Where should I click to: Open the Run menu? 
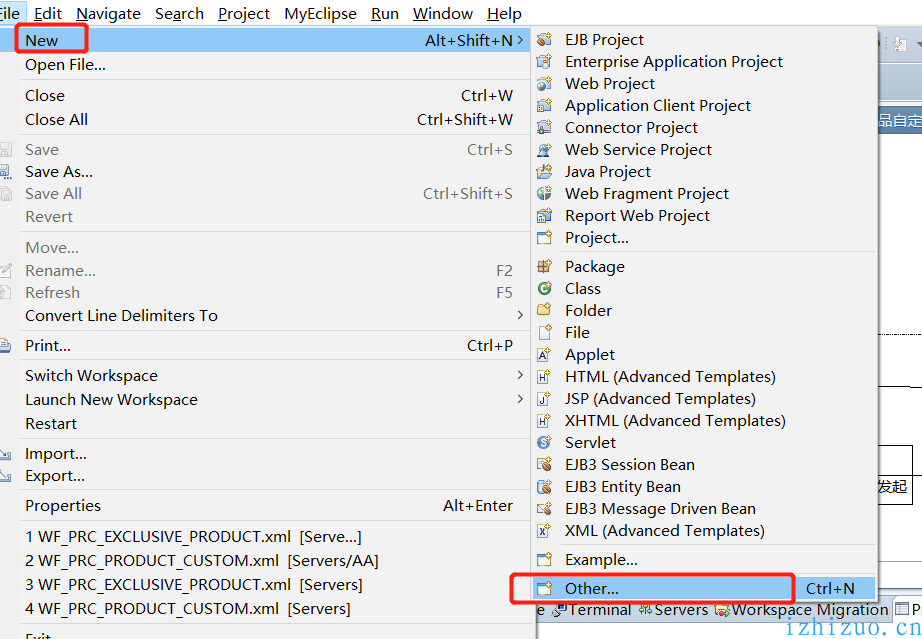tap(385, 14)
